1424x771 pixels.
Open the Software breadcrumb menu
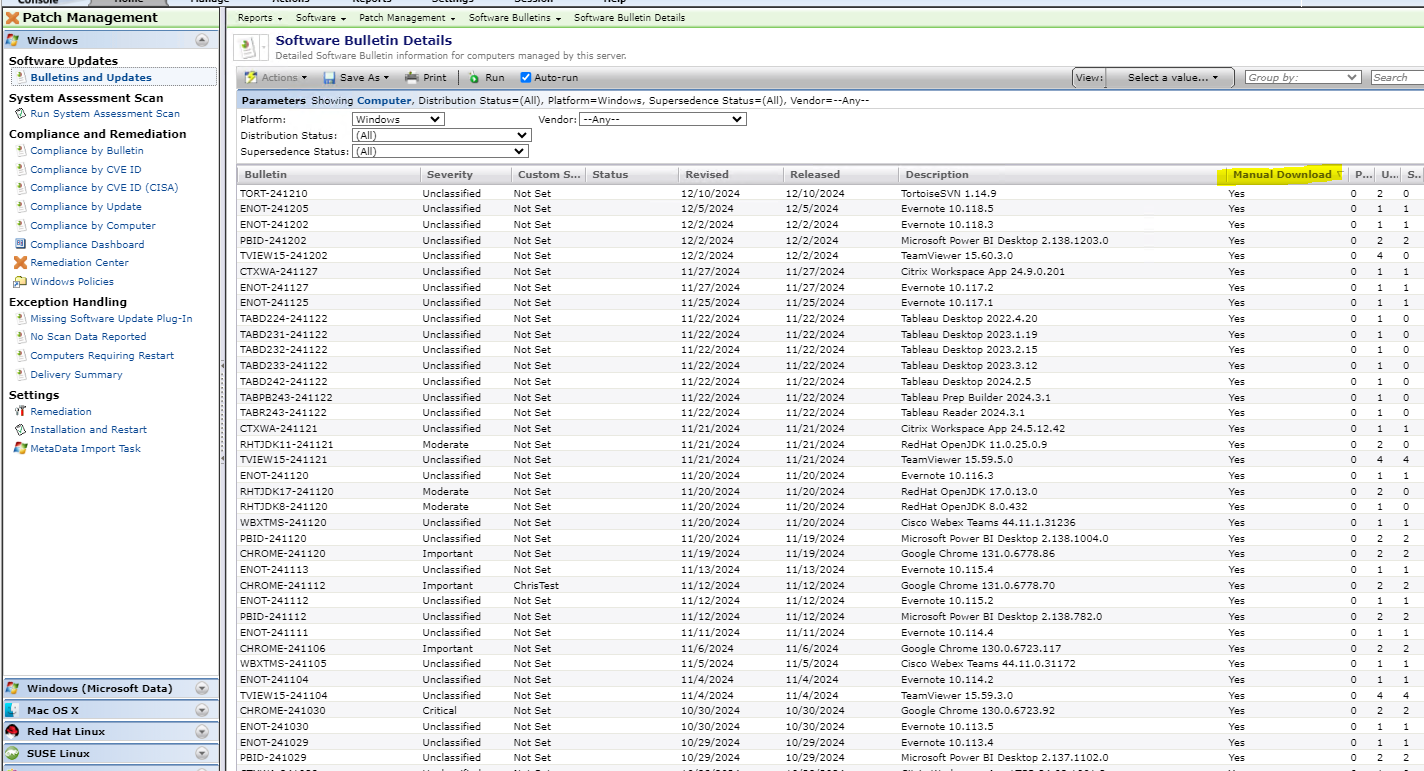[x=320, y=18]
